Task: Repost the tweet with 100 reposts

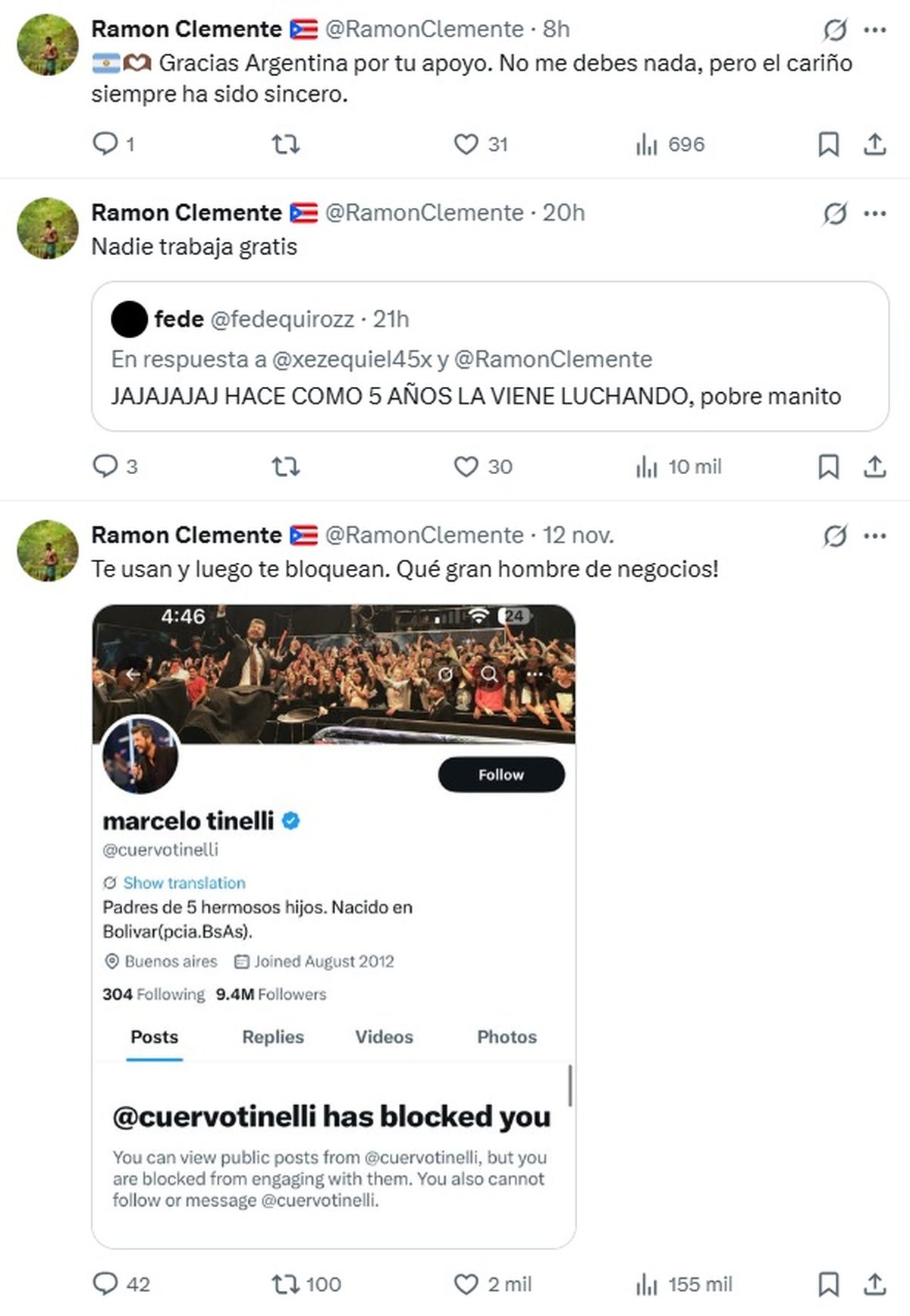Action: point(286,1283)
